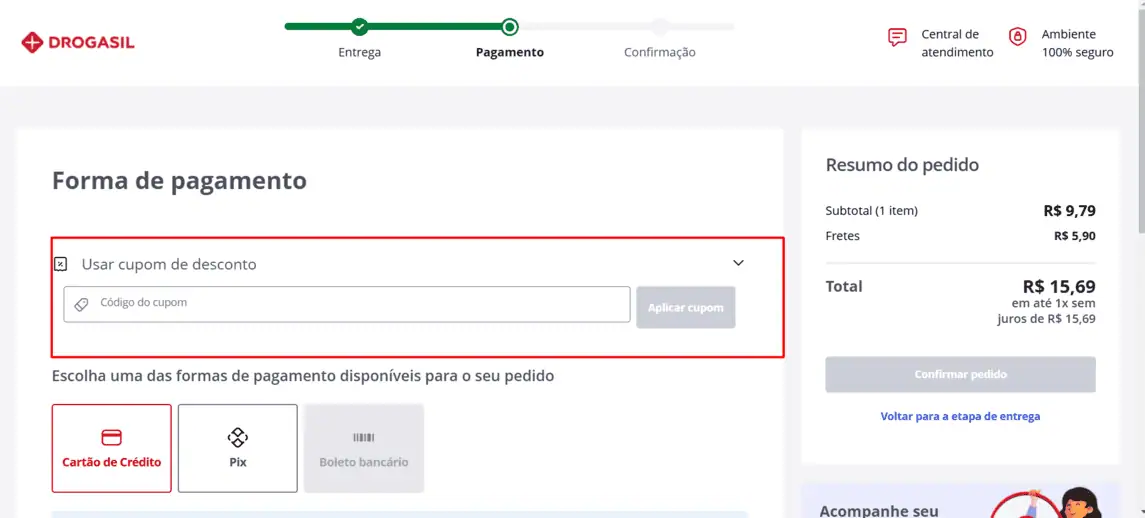Click the Ambiente 100% seguro shield icon
The image size is (1145, 518).
coord(1018,37)
